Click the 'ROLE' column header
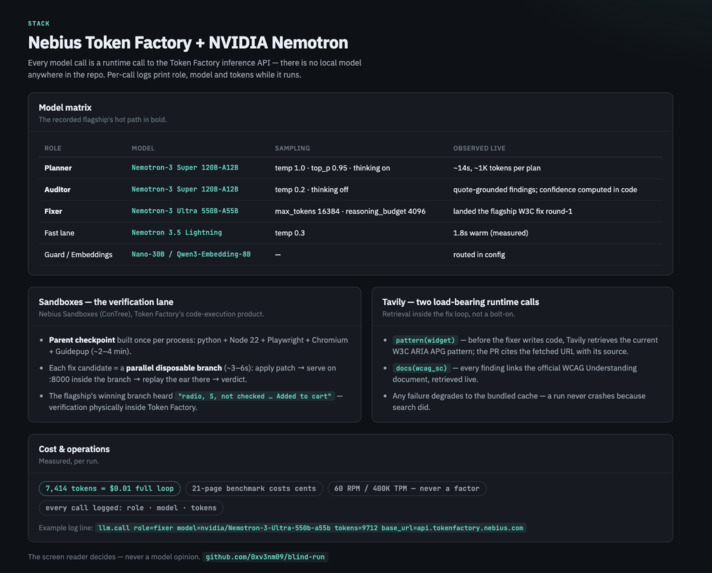This screenshot has height=573, width=712. coord(53,148)
